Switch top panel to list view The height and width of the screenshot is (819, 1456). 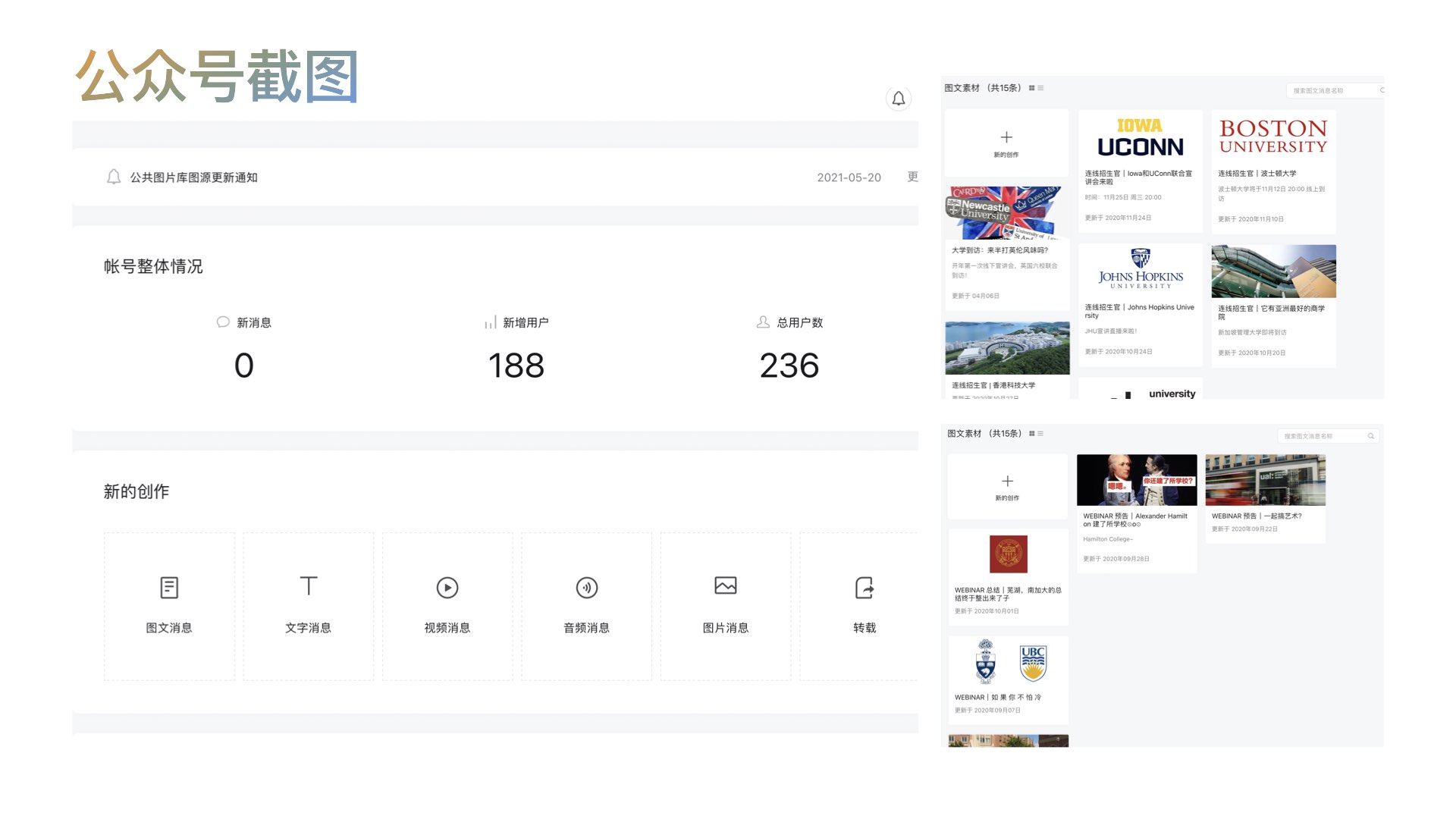point(1041,89)
